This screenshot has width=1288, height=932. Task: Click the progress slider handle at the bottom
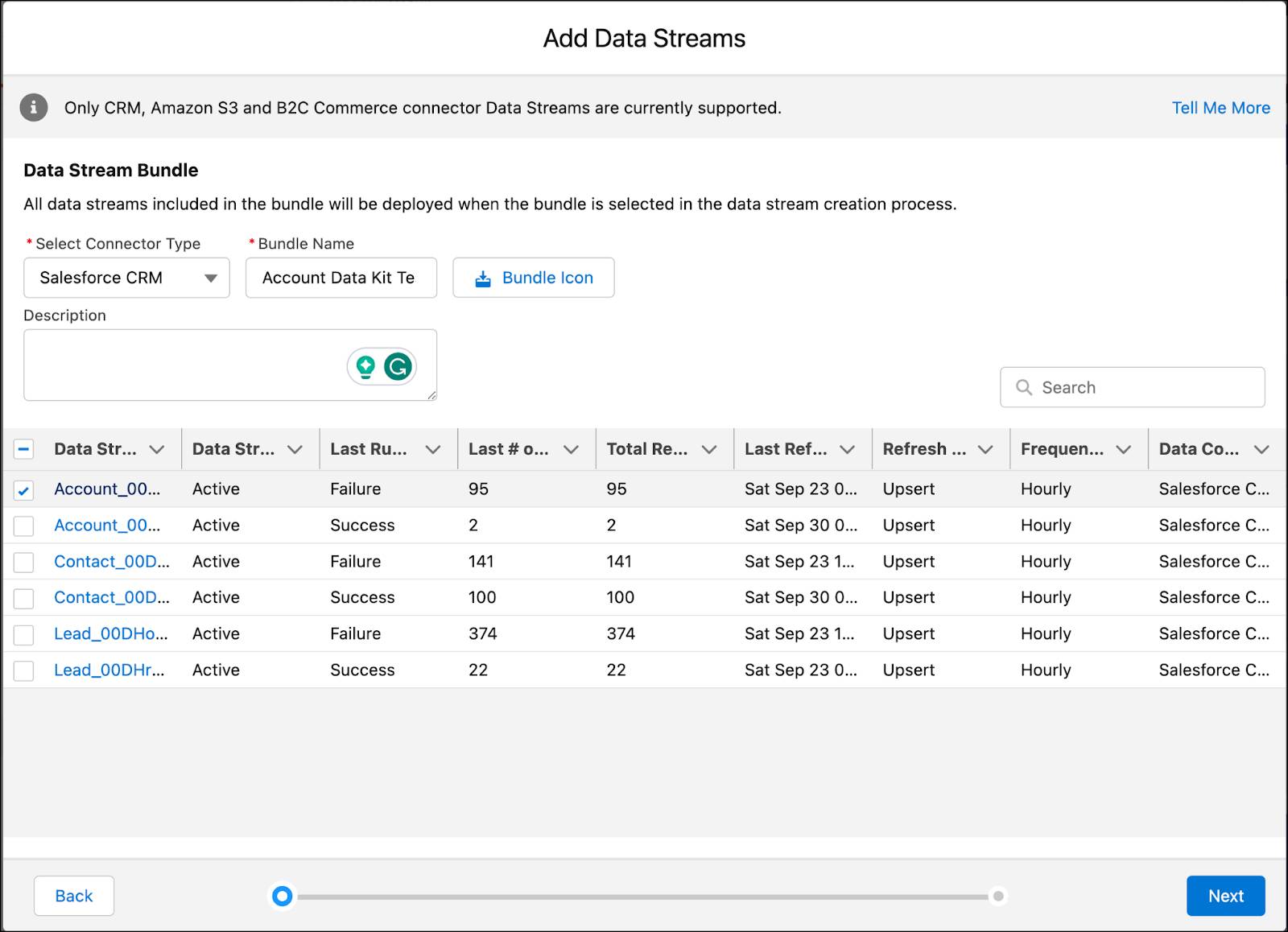(x=283, y=896)
